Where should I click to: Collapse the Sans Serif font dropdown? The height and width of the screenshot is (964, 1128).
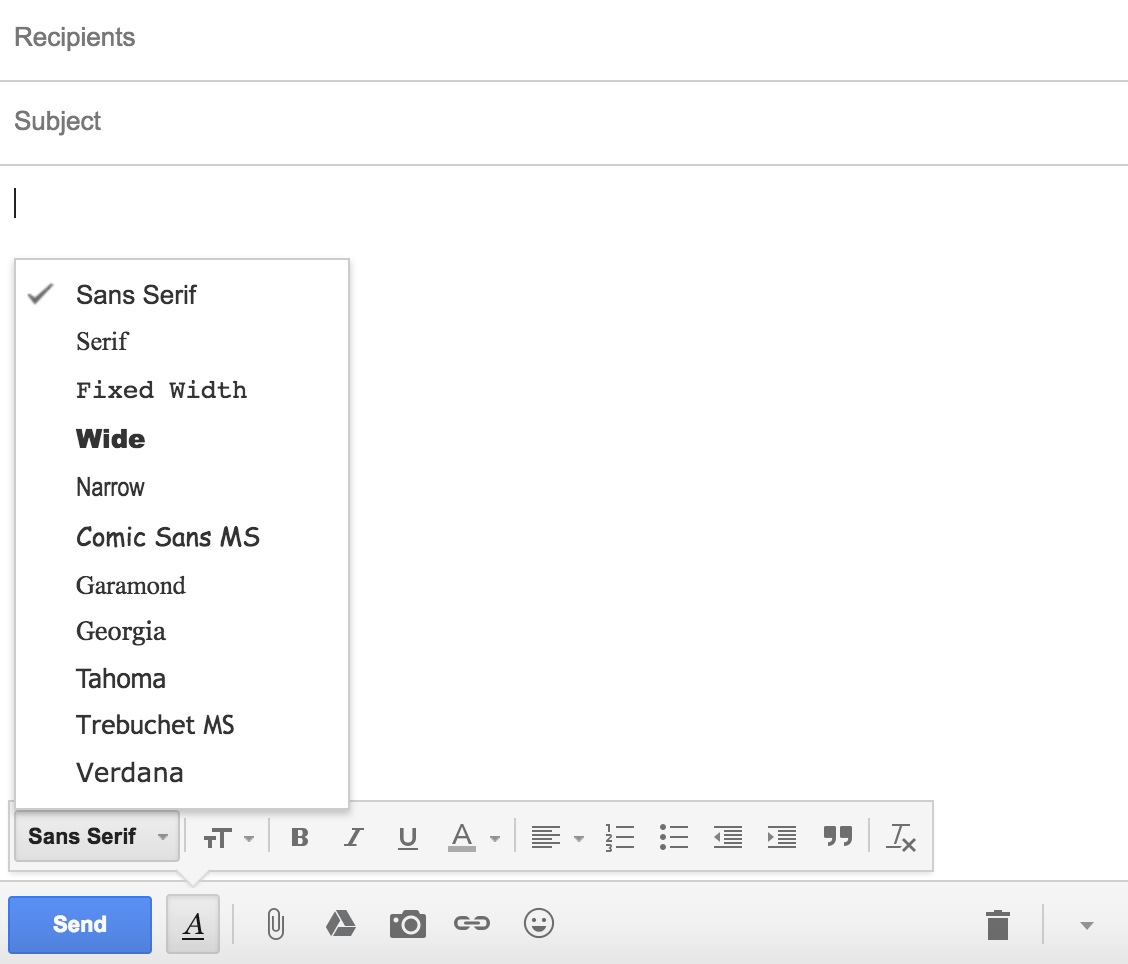[x=97, y=836]
